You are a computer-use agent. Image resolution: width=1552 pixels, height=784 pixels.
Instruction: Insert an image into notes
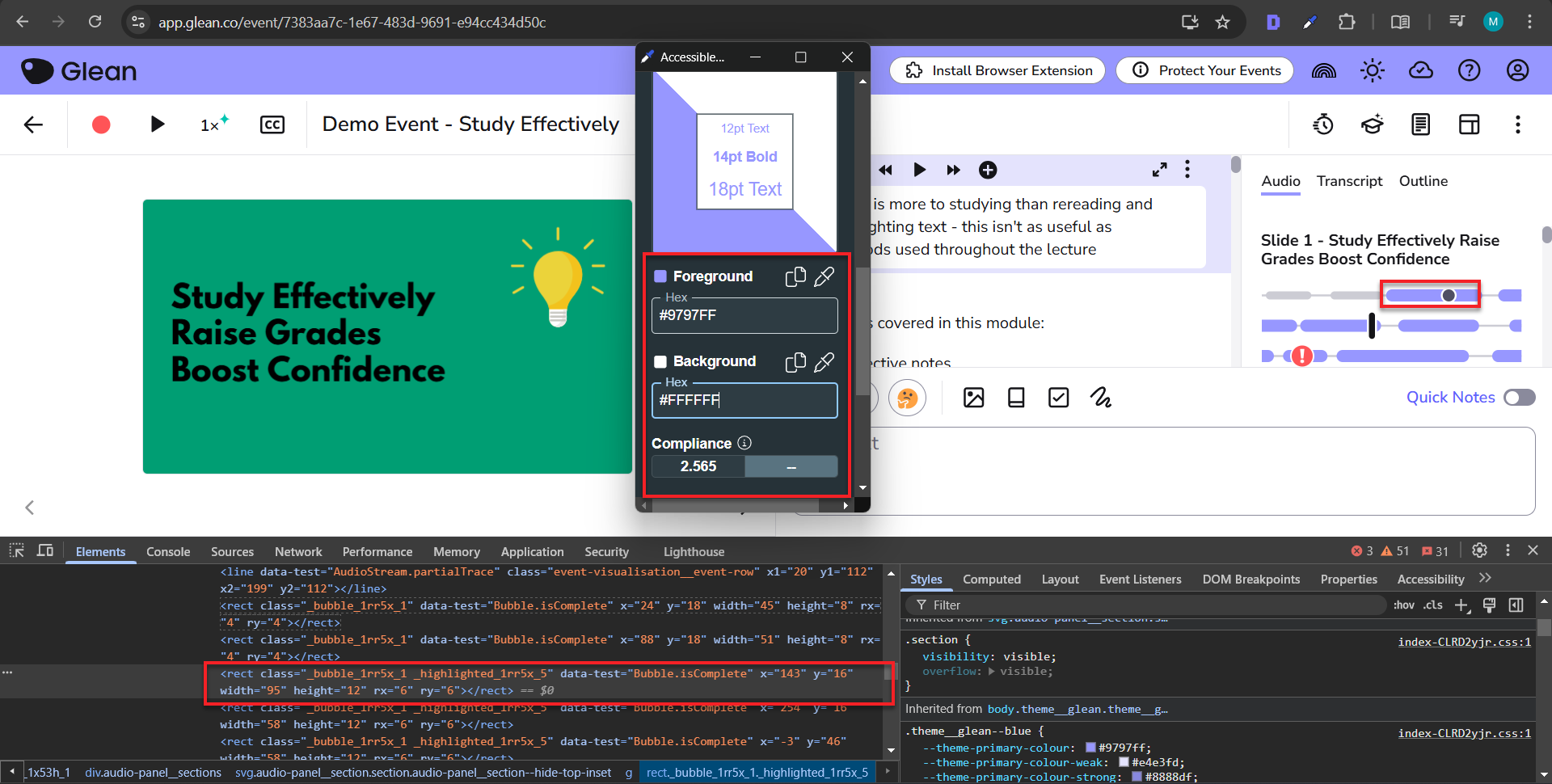pos(973,398)
